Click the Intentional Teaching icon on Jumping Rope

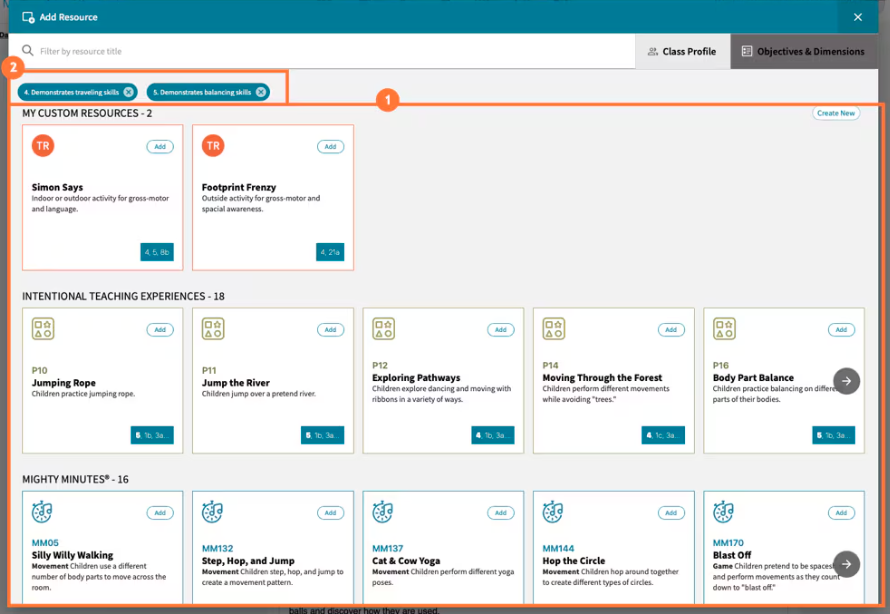43,329
